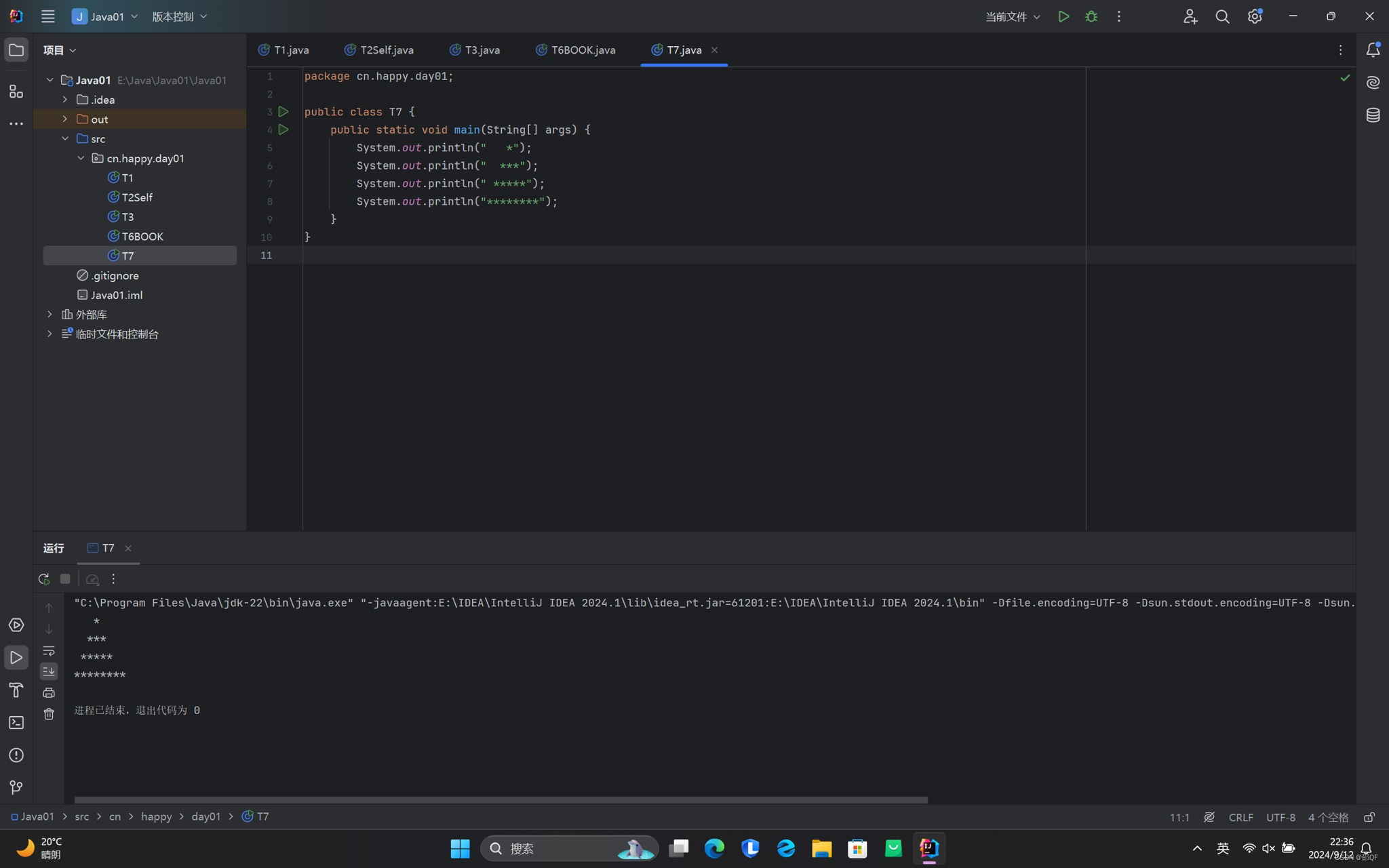Open the Structure tool window icon
The image size is (1389, 868).
16,91
